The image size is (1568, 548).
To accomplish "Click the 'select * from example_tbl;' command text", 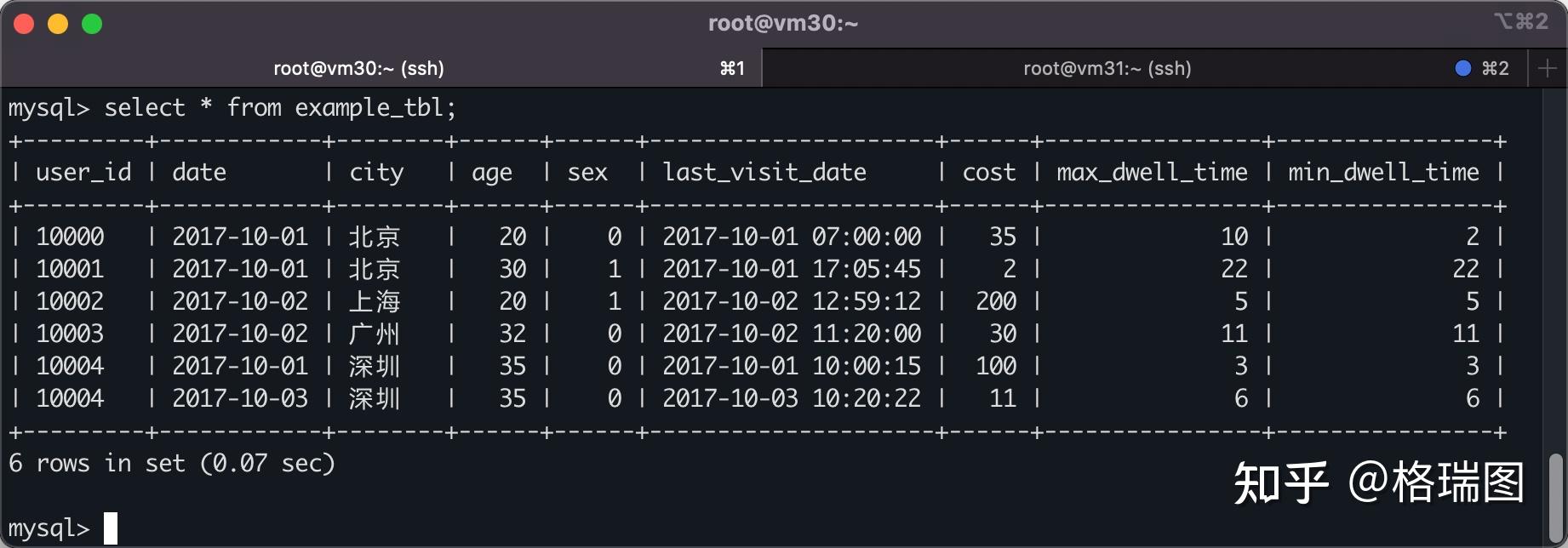I will (x=280, y=108).
